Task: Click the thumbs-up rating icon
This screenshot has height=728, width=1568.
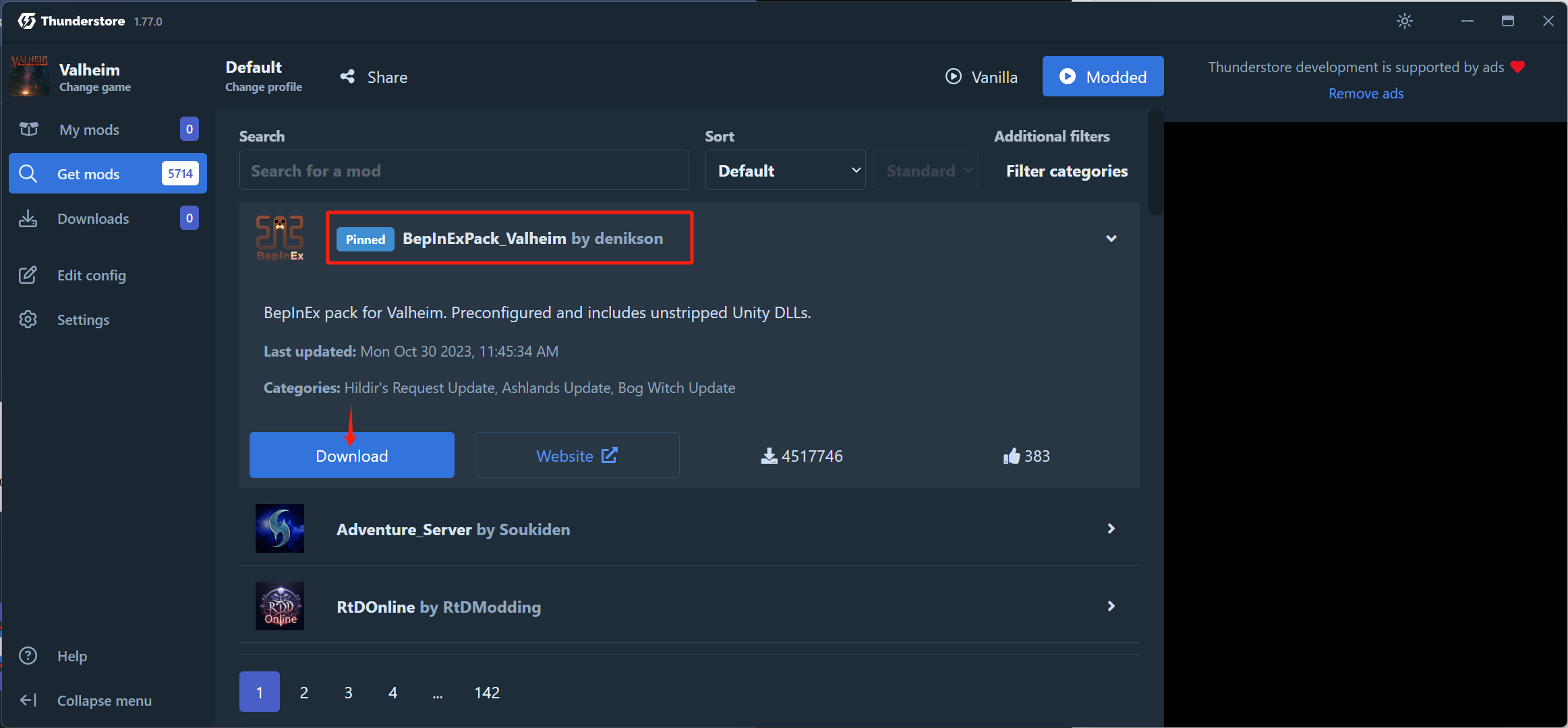Action: (1011, 456)
